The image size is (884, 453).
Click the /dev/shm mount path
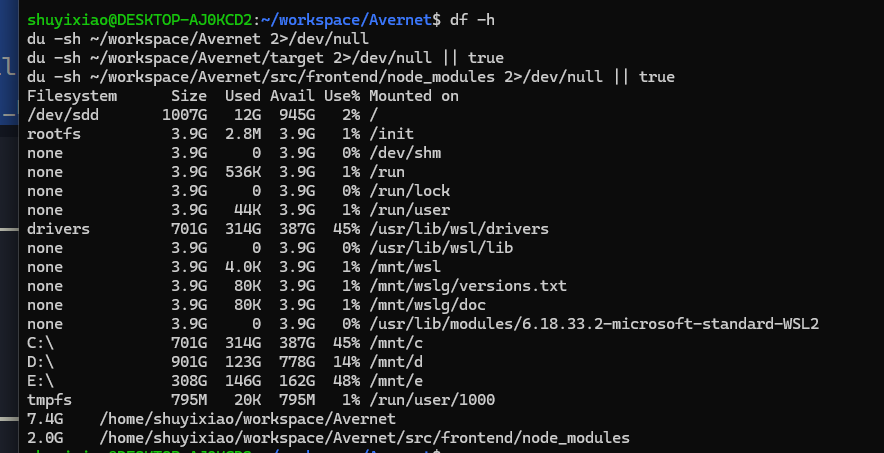405,153
